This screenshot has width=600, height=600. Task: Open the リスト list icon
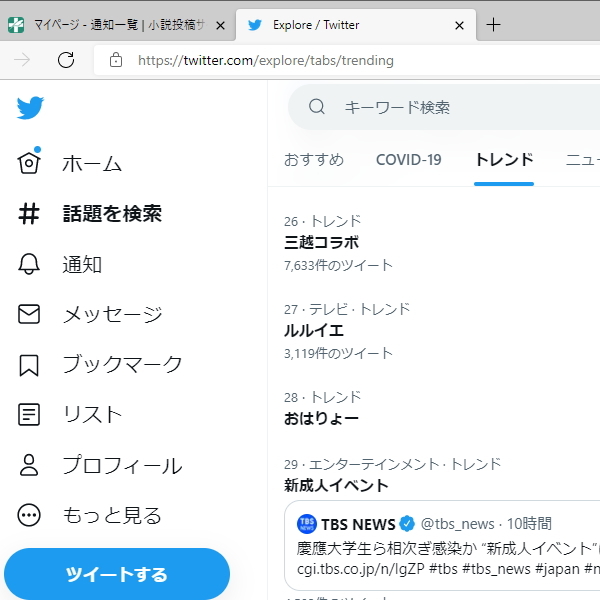[x=29, y=414]
